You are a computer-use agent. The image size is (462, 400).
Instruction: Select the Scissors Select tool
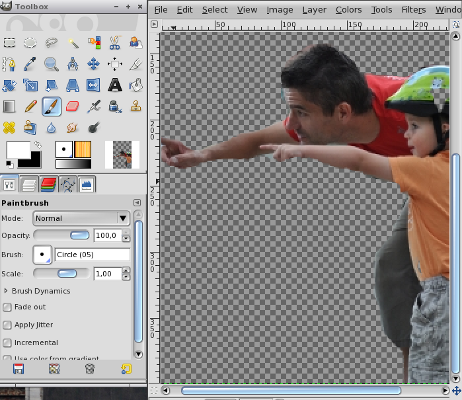[115, 42]
